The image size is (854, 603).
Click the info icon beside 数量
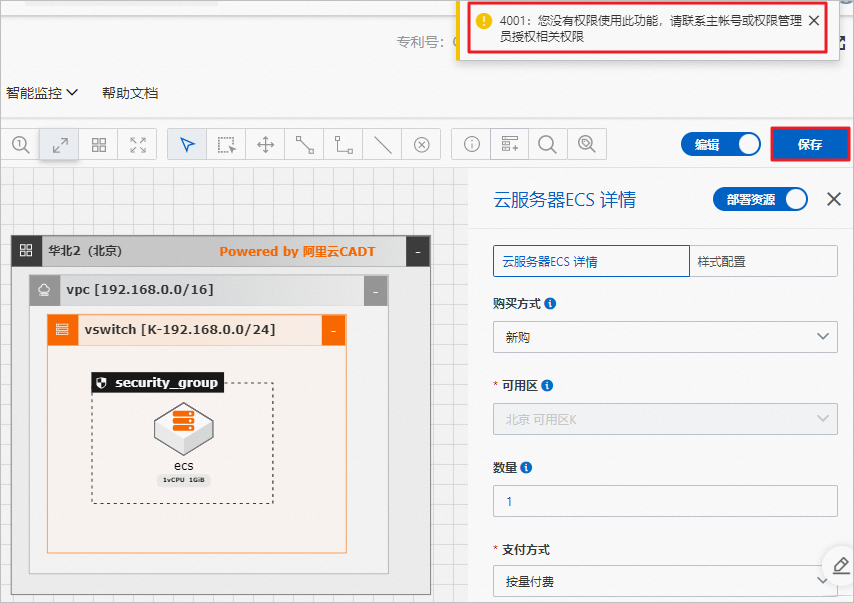[x=526, y=467]
